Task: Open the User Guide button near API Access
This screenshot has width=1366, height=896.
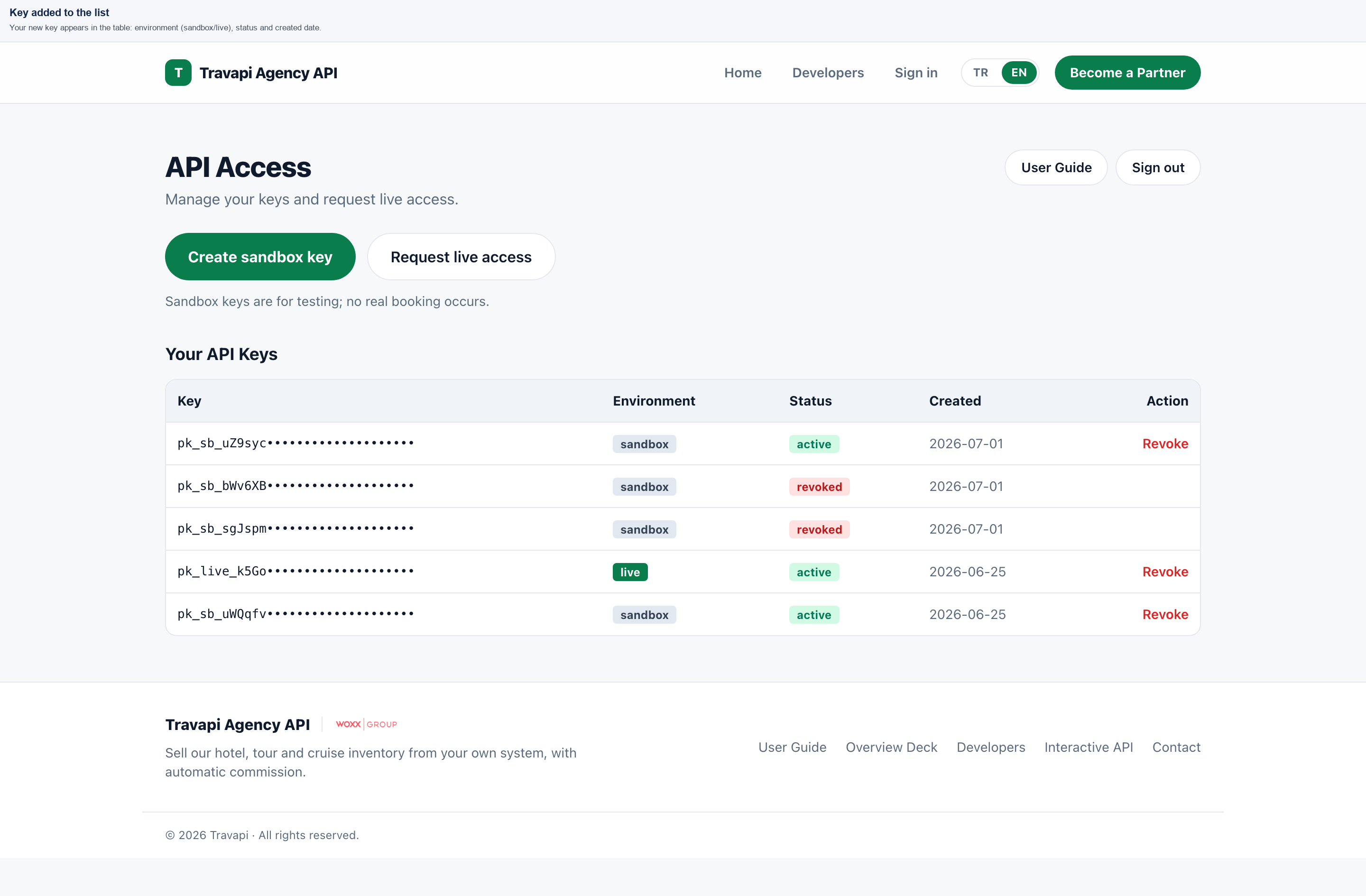Action: point(1056,167)
